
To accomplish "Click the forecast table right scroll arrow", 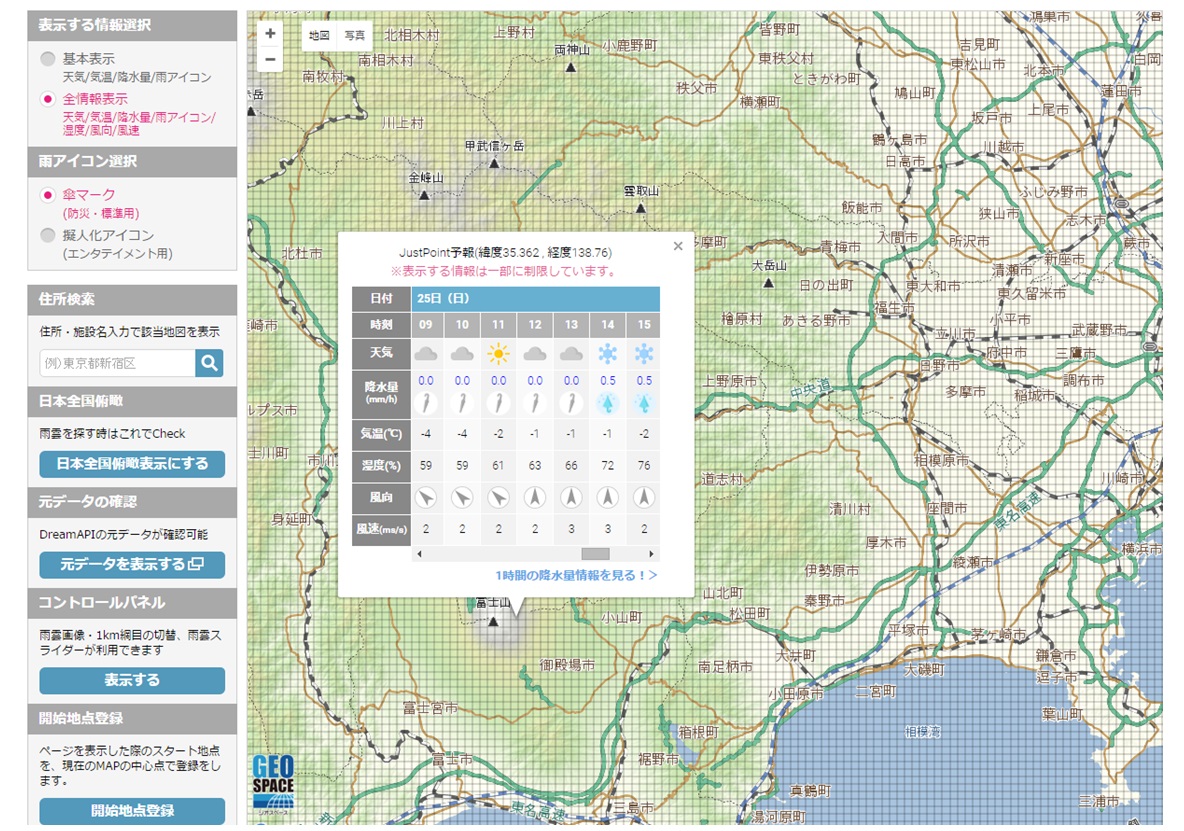I will click(651, 554).
